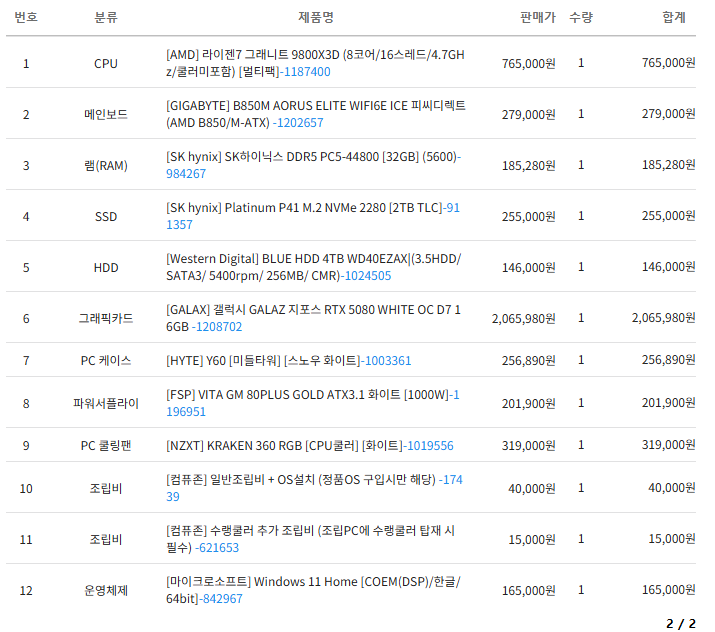Click the 15,000원 total in row 11
This screenshot has width=715, height=632.
tap(672, 539)
